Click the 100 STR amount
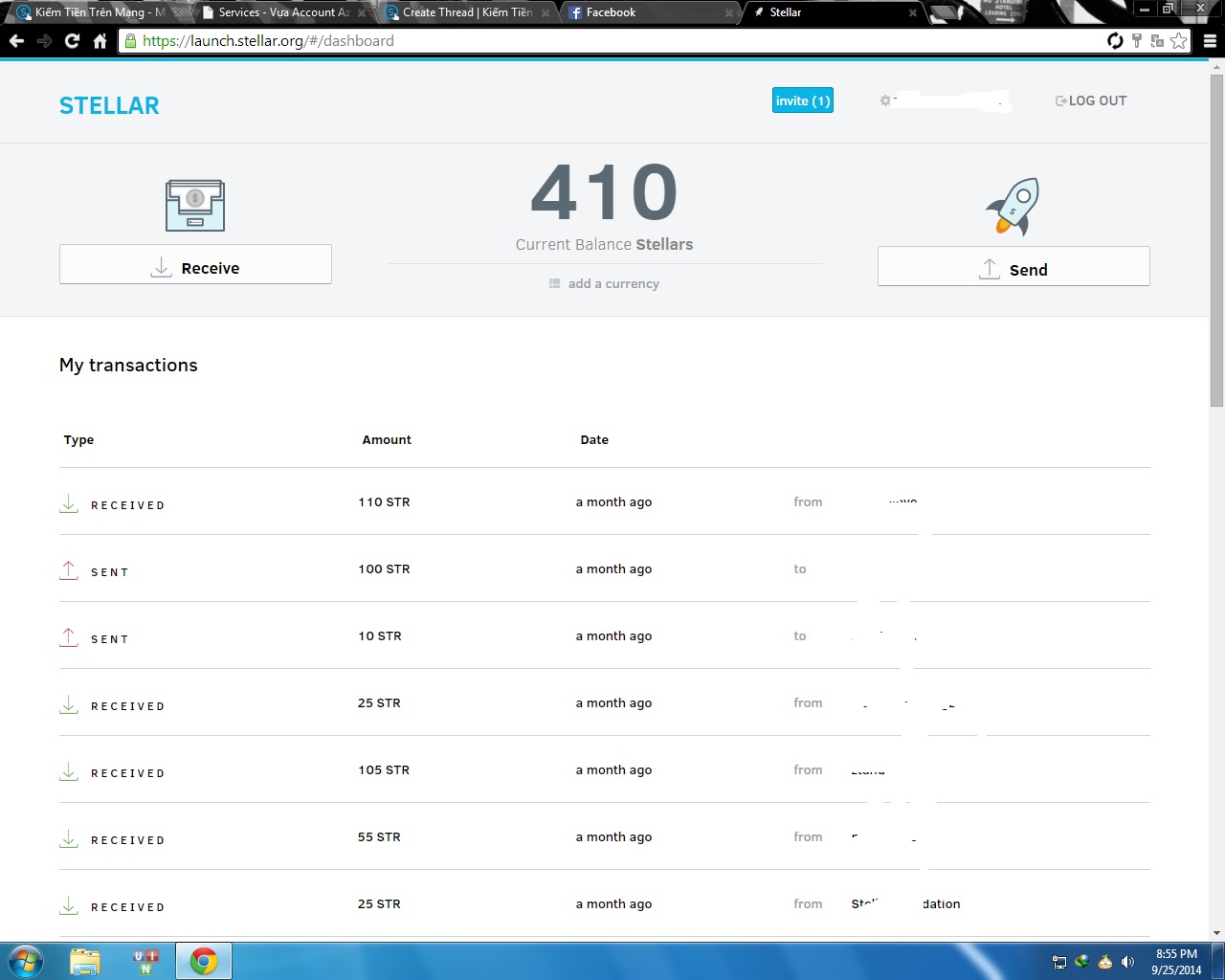The image size is (1225, 980). click(384, 569)
